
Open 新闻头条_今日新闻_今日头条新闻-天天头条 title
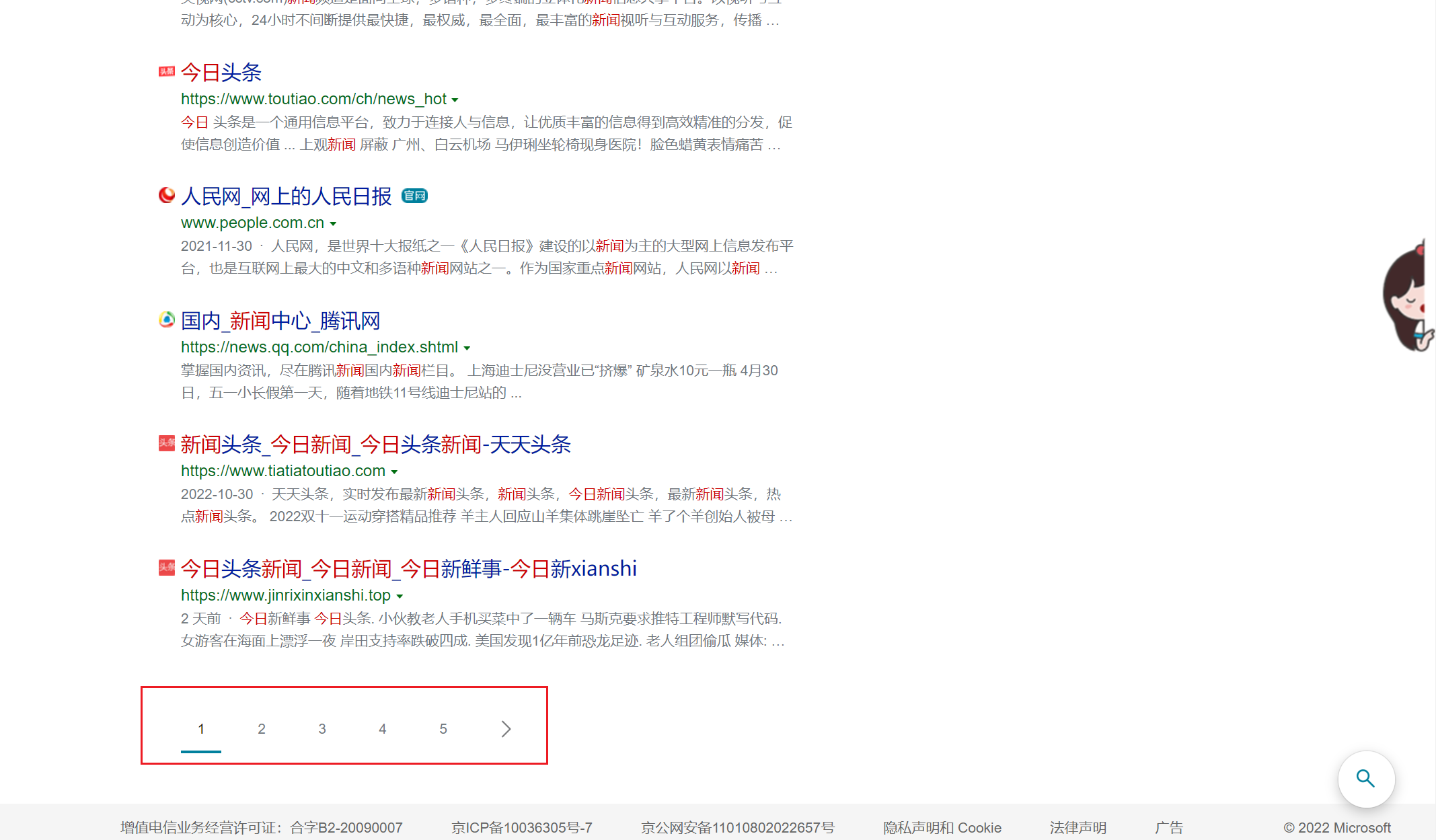376,445
